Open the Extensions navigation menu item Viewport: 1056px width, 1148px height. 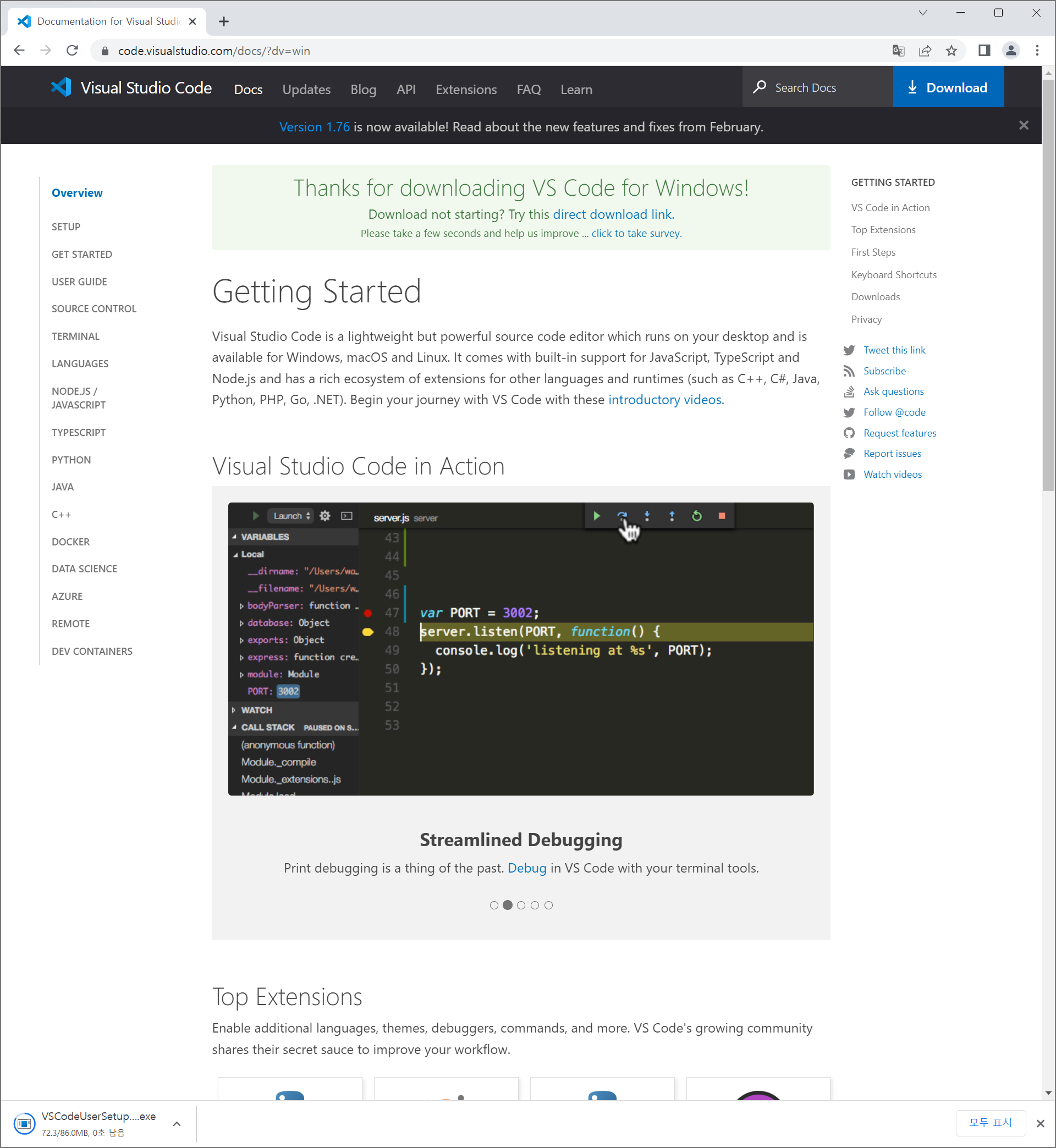click(x=466, y=89)
